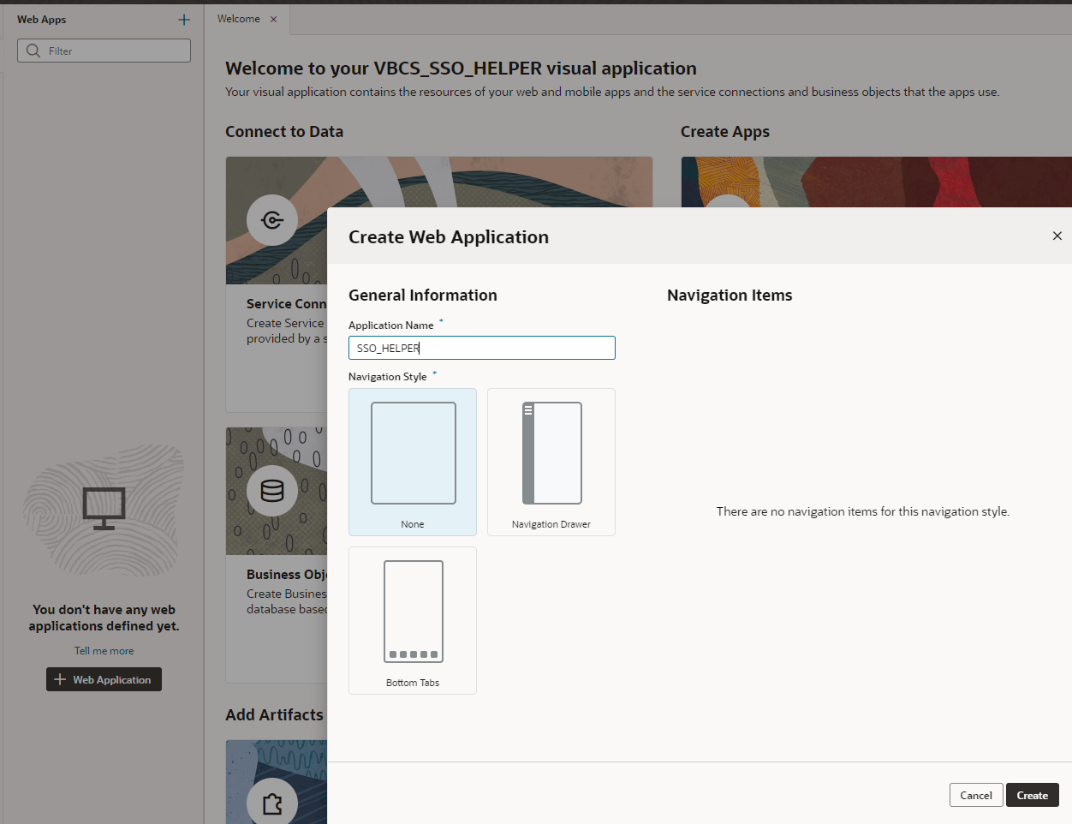Viewport: 1072px width, 824px height.
Task: Switch to the Welcome tab
Action: click(238, 19)
